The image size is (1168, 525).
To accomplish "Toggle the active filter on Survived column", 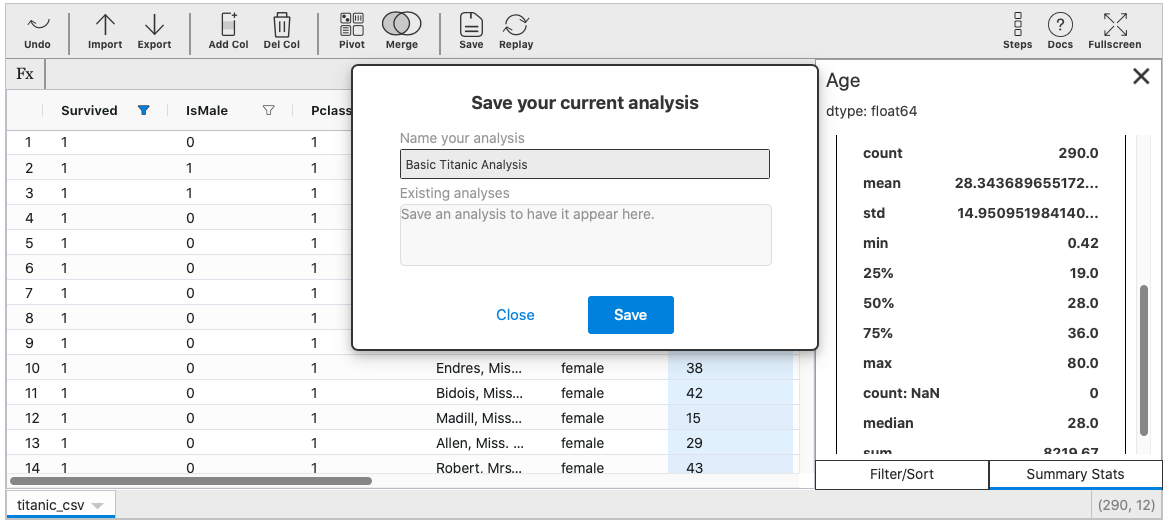I will tap(144, 111).
